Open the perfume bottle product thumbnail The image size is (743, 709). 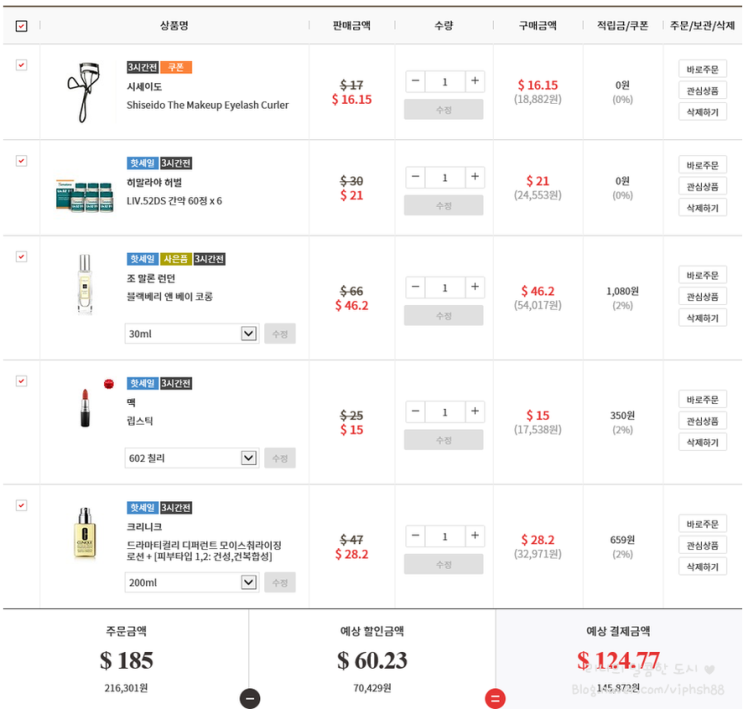84,284
